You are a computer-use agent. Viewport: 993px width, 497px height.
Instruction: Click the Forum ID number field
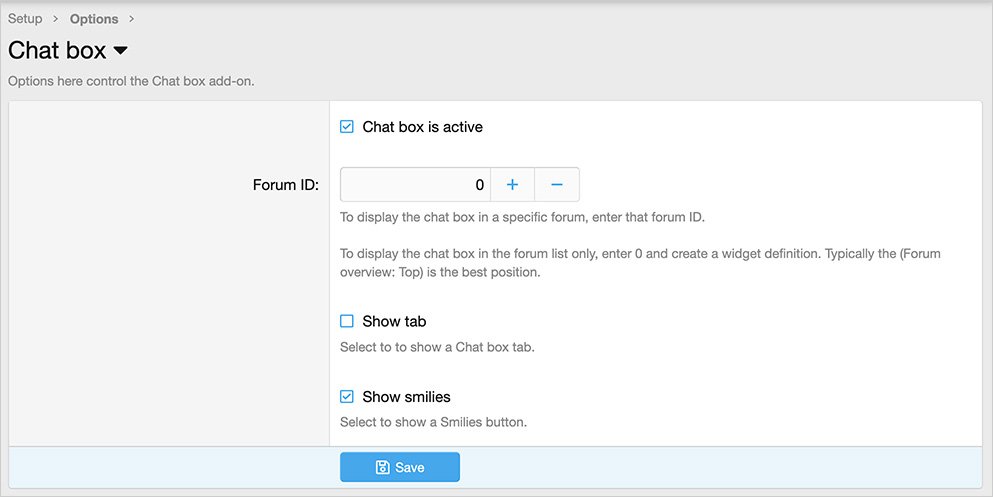coord(415,185)
